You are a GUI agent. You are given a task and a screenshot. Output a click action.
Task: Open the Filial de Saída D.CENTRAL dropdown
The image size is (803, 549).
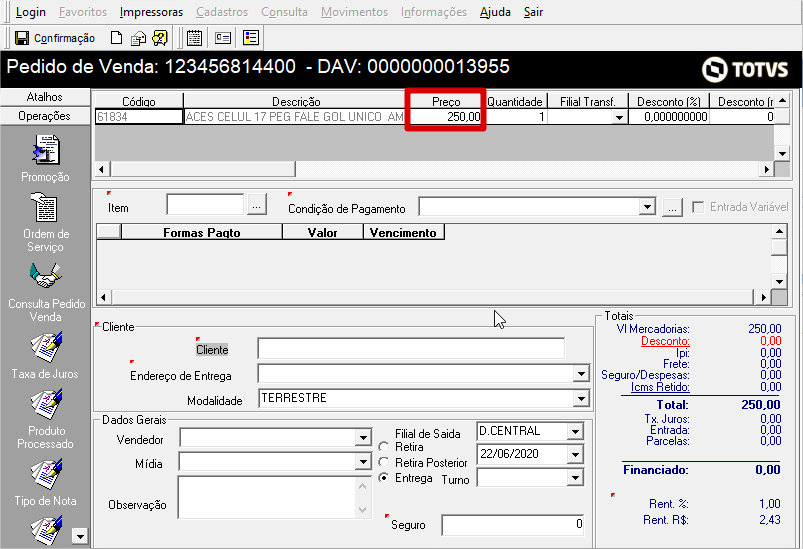coord(575,431)
